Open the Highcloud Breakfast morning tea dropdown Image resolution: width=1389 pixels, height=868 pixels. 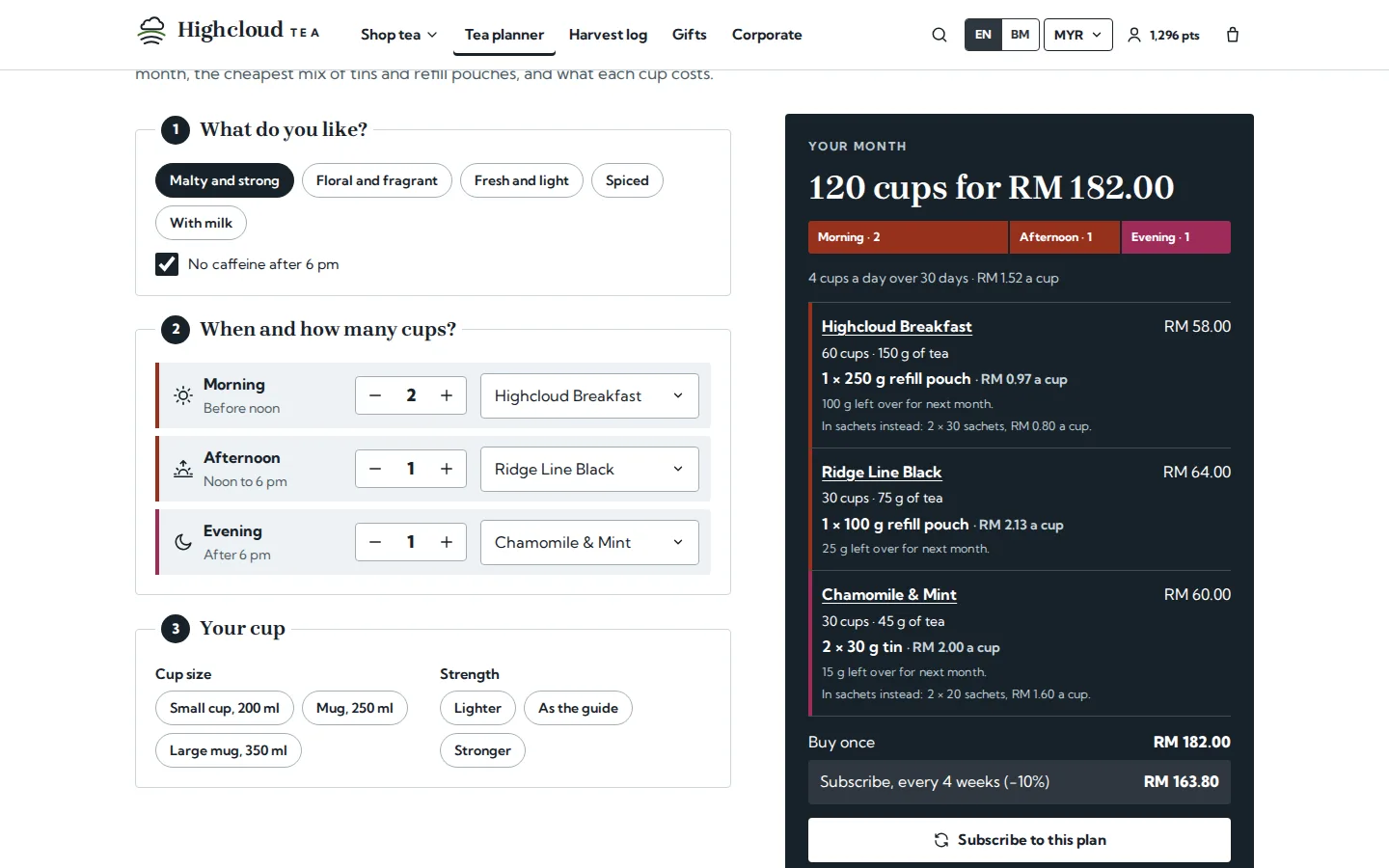coord(589,395)
